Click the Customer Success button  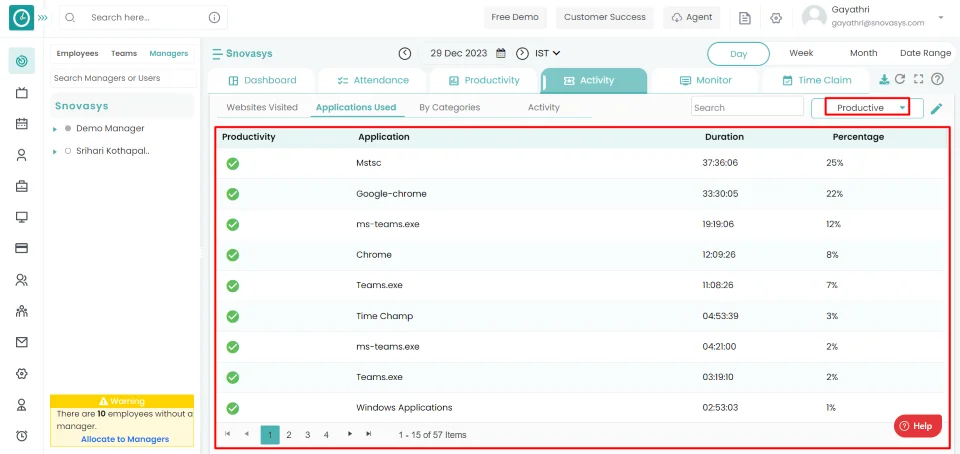tap(605, 17)
